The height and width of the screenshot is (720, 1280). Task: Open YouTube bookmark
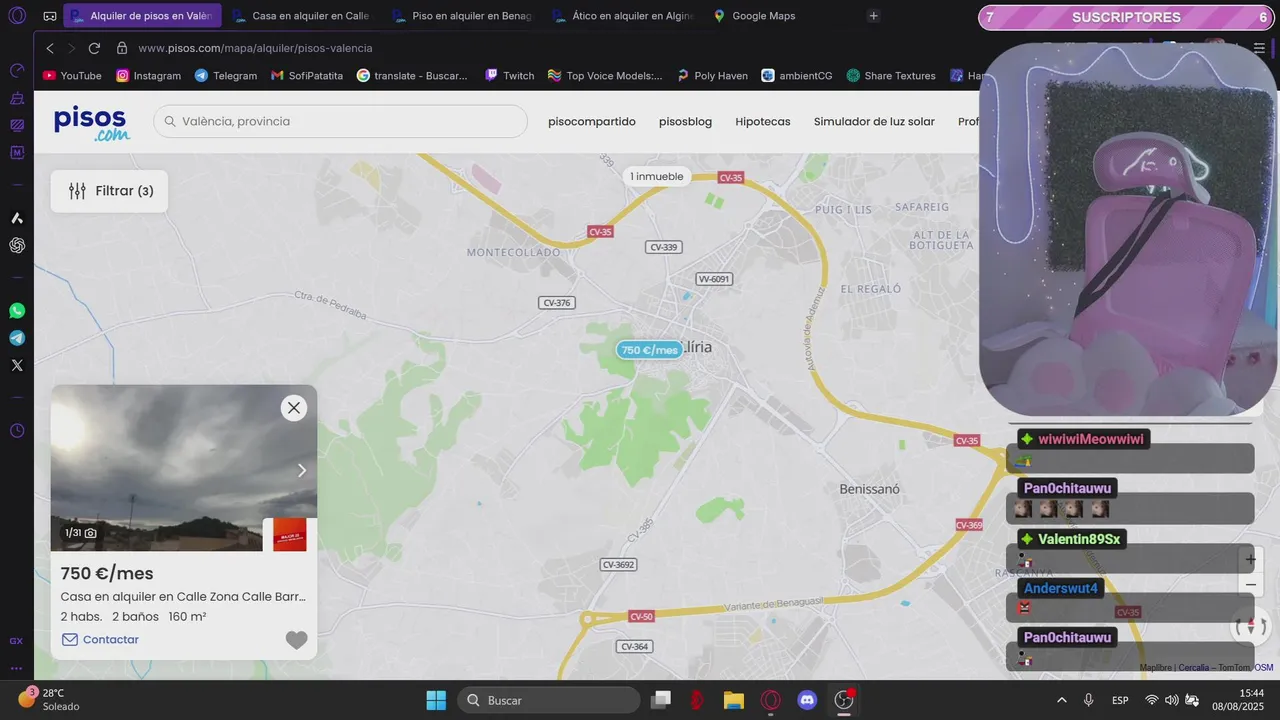click(x=72, y=76)
